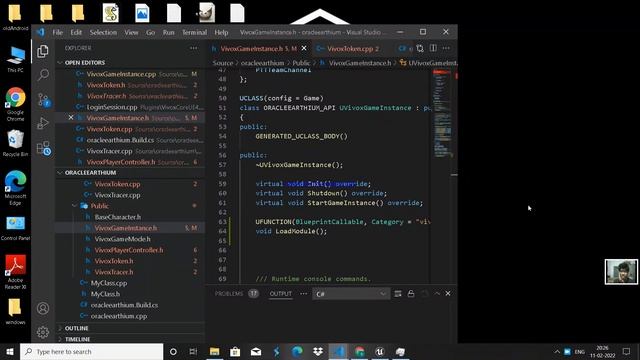Split the editor to the right
640x360 pixels.
[433, 48]
